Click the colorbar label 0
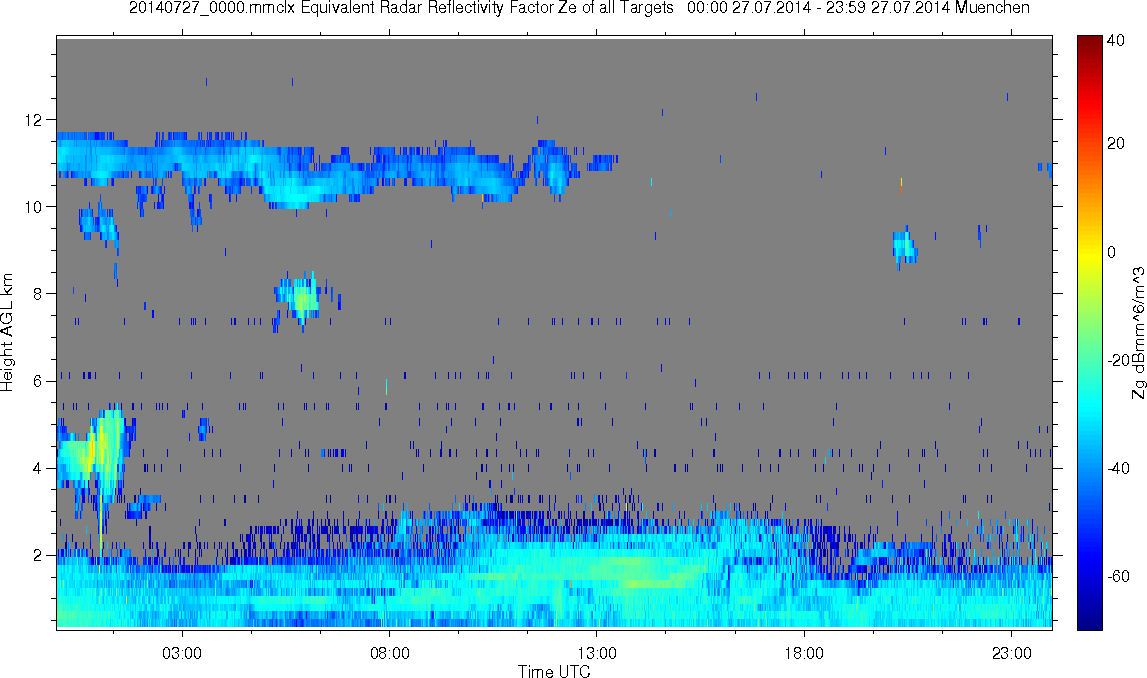 (1111, 252)
